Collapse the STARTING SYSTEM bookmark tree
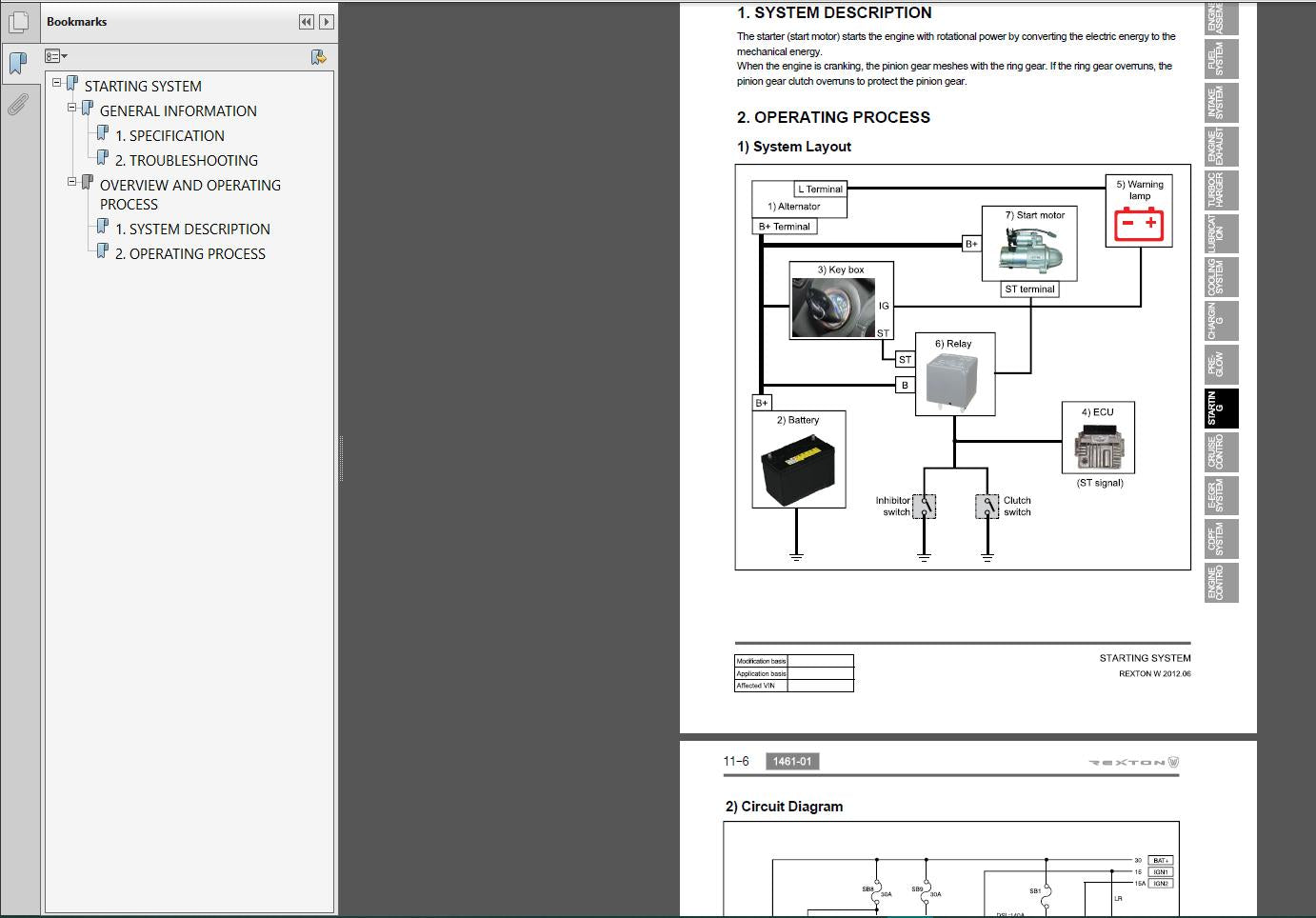Image resolution: width=1316 pixels, height=918 pixels. pyautogui.click(x=56, y=83)
